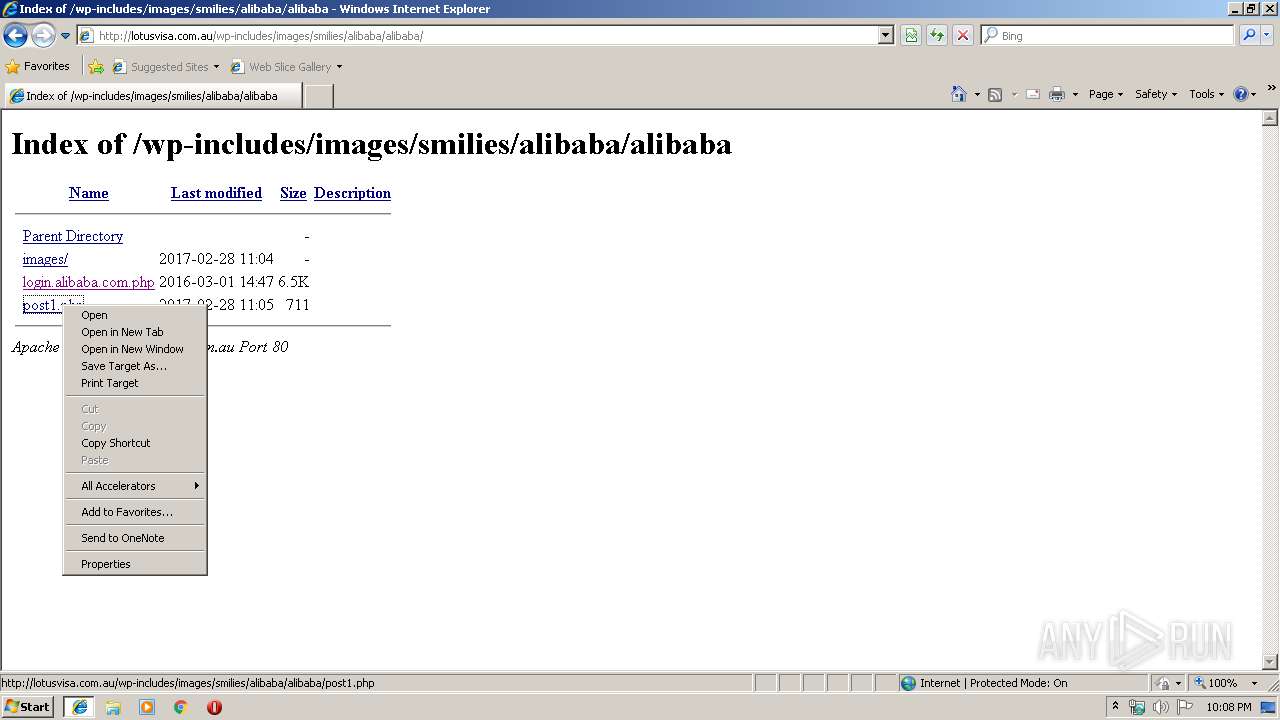Click the Stop loading icon
Viewport: 1280px width, 720px height.
962,36
